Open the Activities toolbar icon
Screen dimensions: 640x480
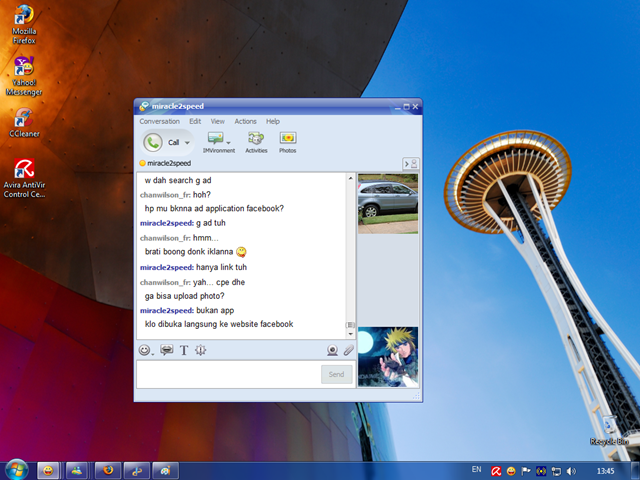[x=256, y=140]
